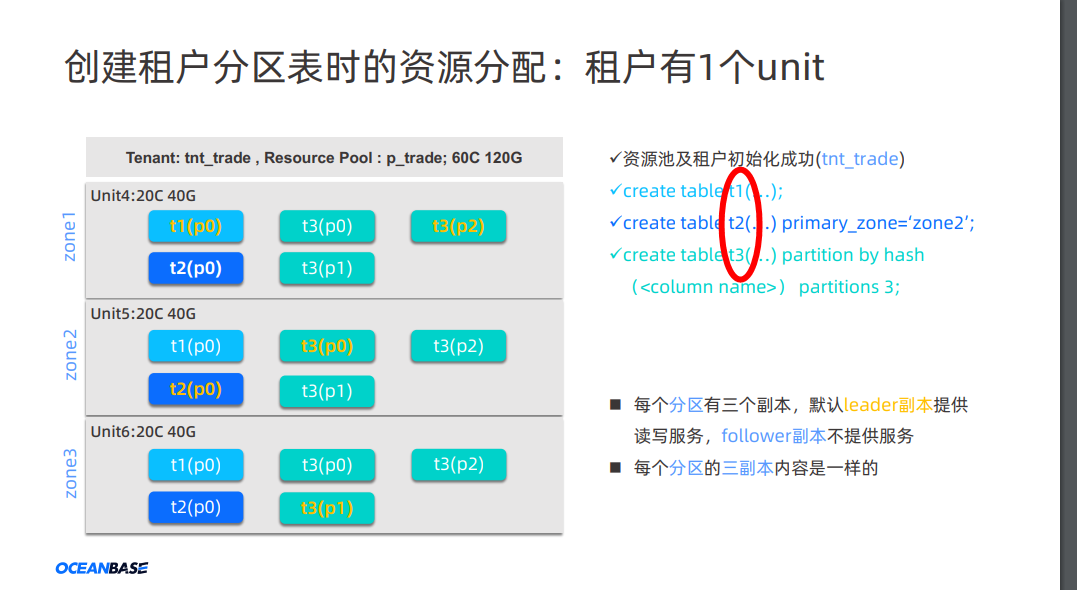Select the Unit6:20C 40G label

[x=143, y=432]
